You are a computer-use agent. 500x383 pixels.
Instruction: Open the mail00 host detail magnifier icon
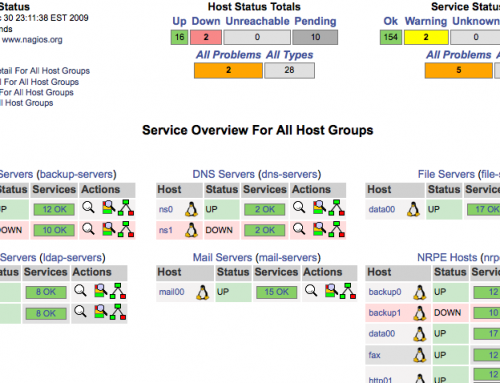pyautogui.click(x=311, y=291)
